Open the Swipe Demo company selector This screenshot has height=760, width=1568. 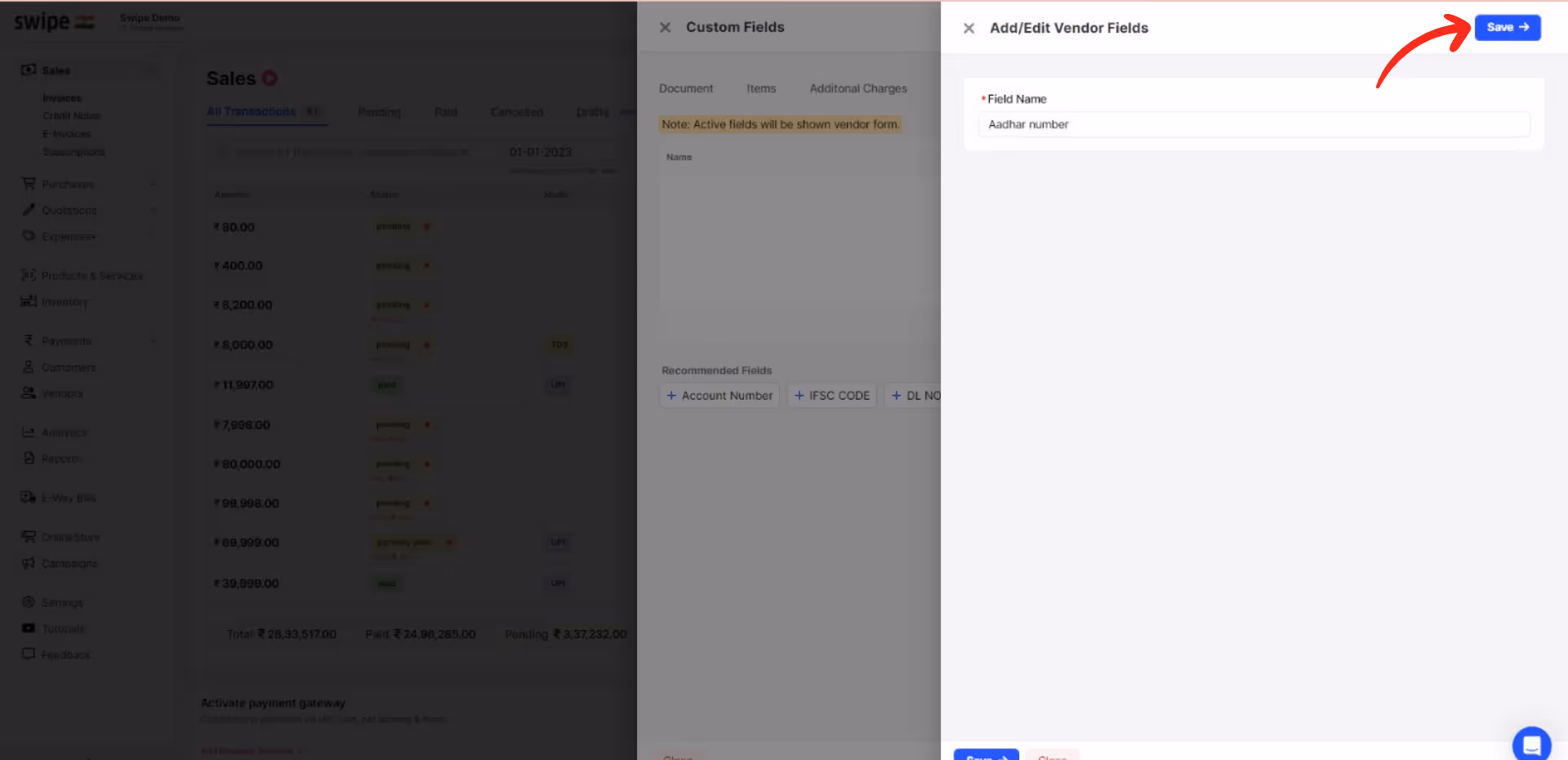(x=151, y=21)
